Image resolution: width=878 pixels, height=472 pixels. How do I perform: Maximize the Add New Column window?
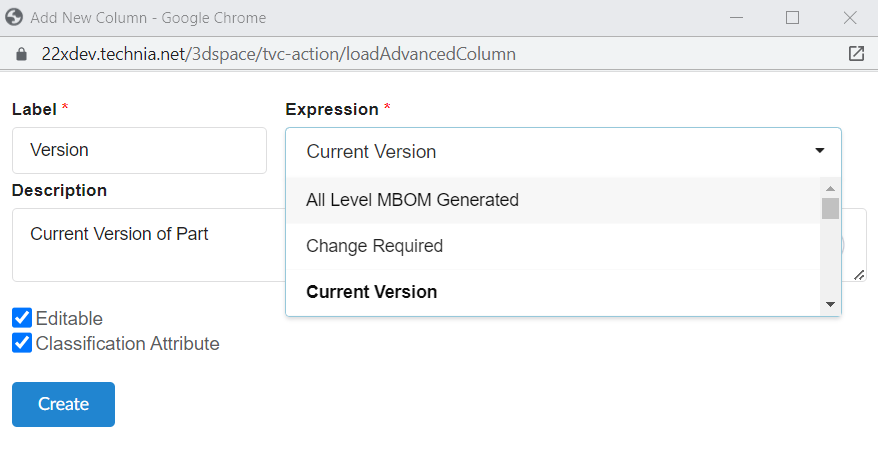(792, 17)
